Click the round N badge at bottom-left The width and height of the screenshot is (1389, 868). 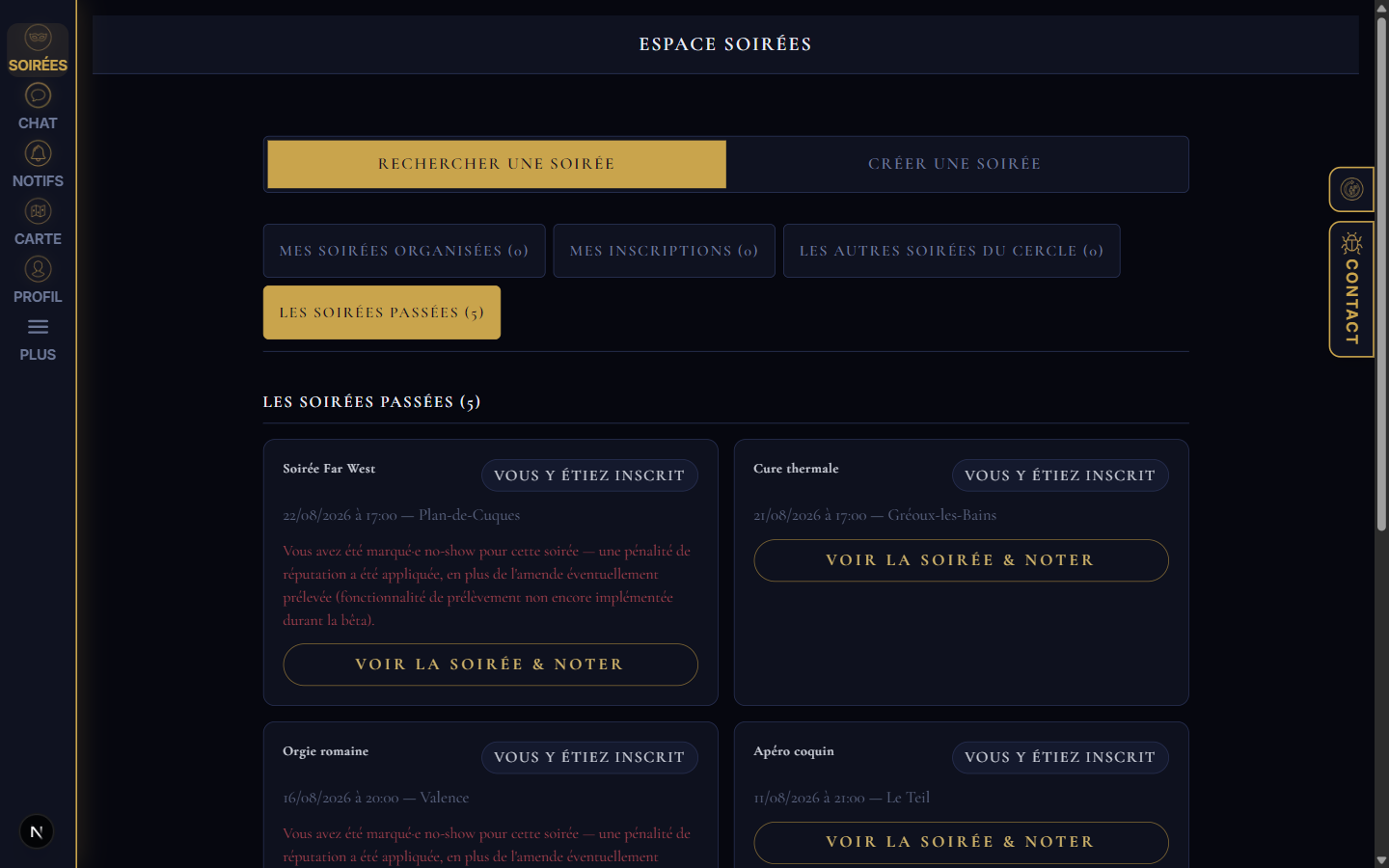point(37,831)
